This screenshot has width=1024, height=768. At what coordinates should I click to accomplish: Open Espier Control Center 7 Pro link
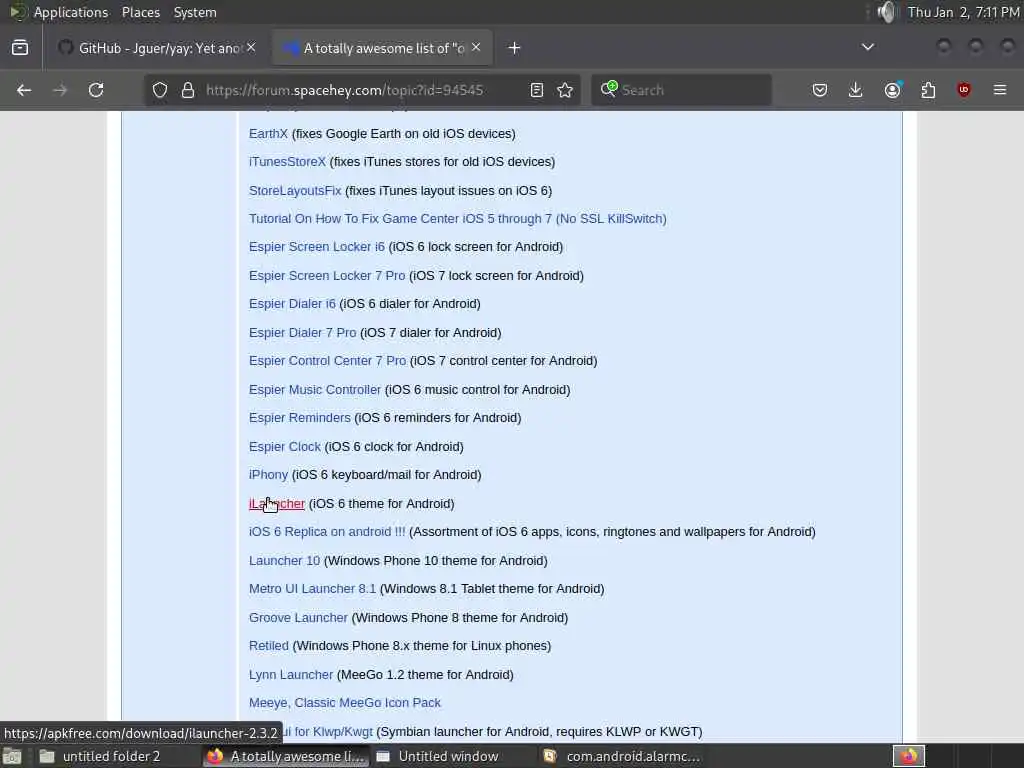tap(327, 360)
